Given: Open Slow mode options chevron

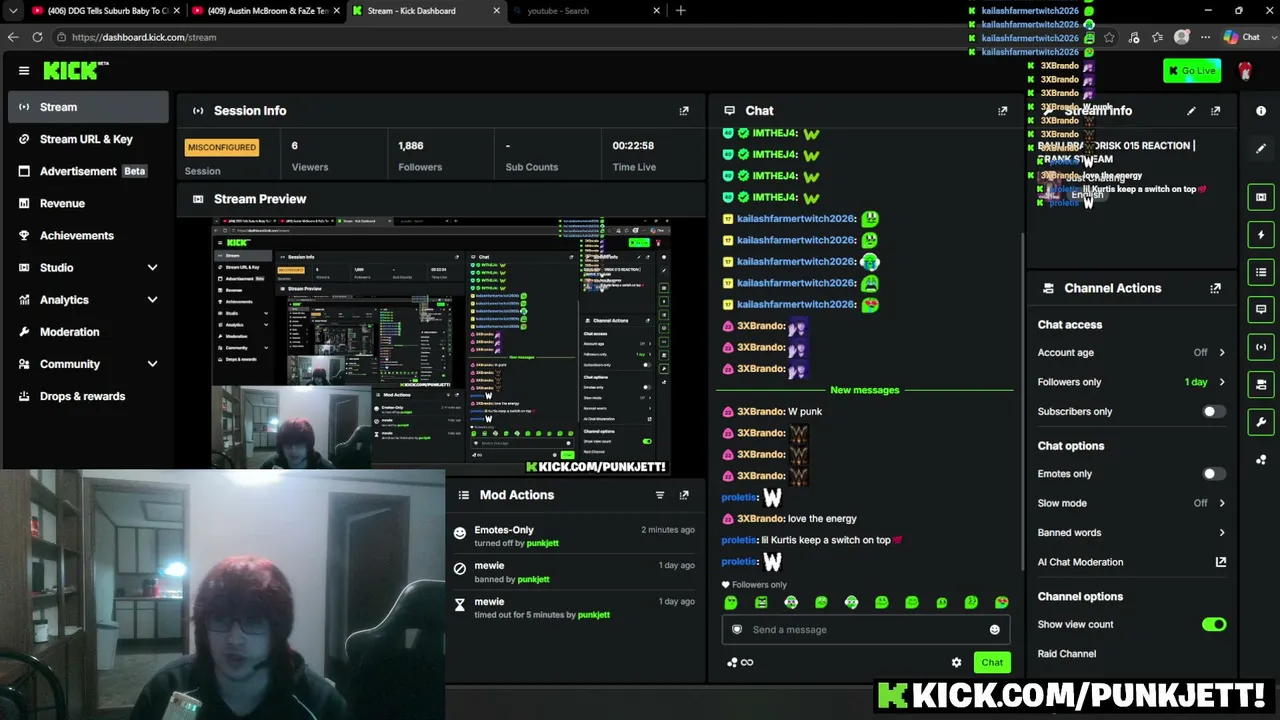Looking at the screenshot, I should 1221,503.
